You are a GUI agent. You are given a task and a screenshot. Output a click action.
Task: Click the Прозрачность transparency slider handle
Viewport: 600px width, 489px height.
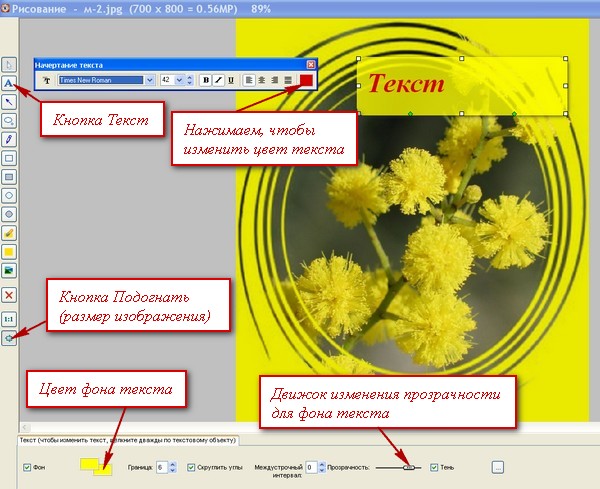(x=409, y=468)
